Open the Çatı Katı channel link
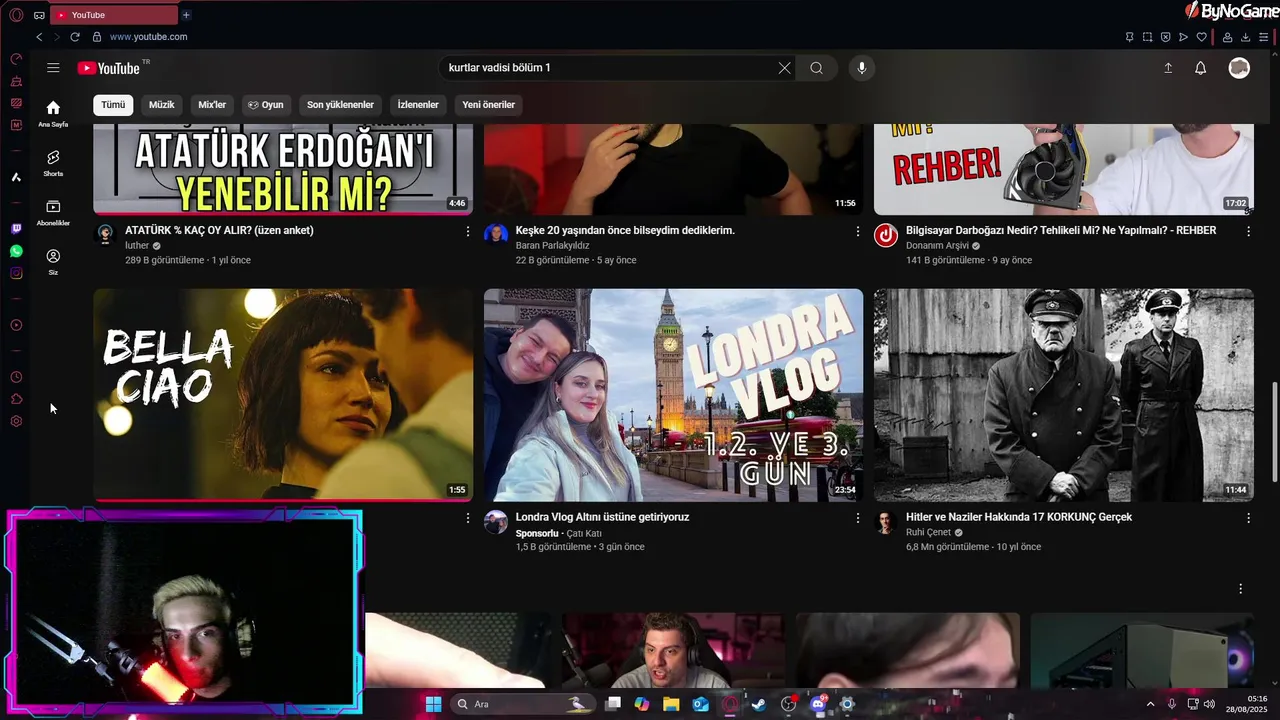Image resolution: width=1280 pixels, height=720 pixels. pyautogui.click(x=584, y=533)
